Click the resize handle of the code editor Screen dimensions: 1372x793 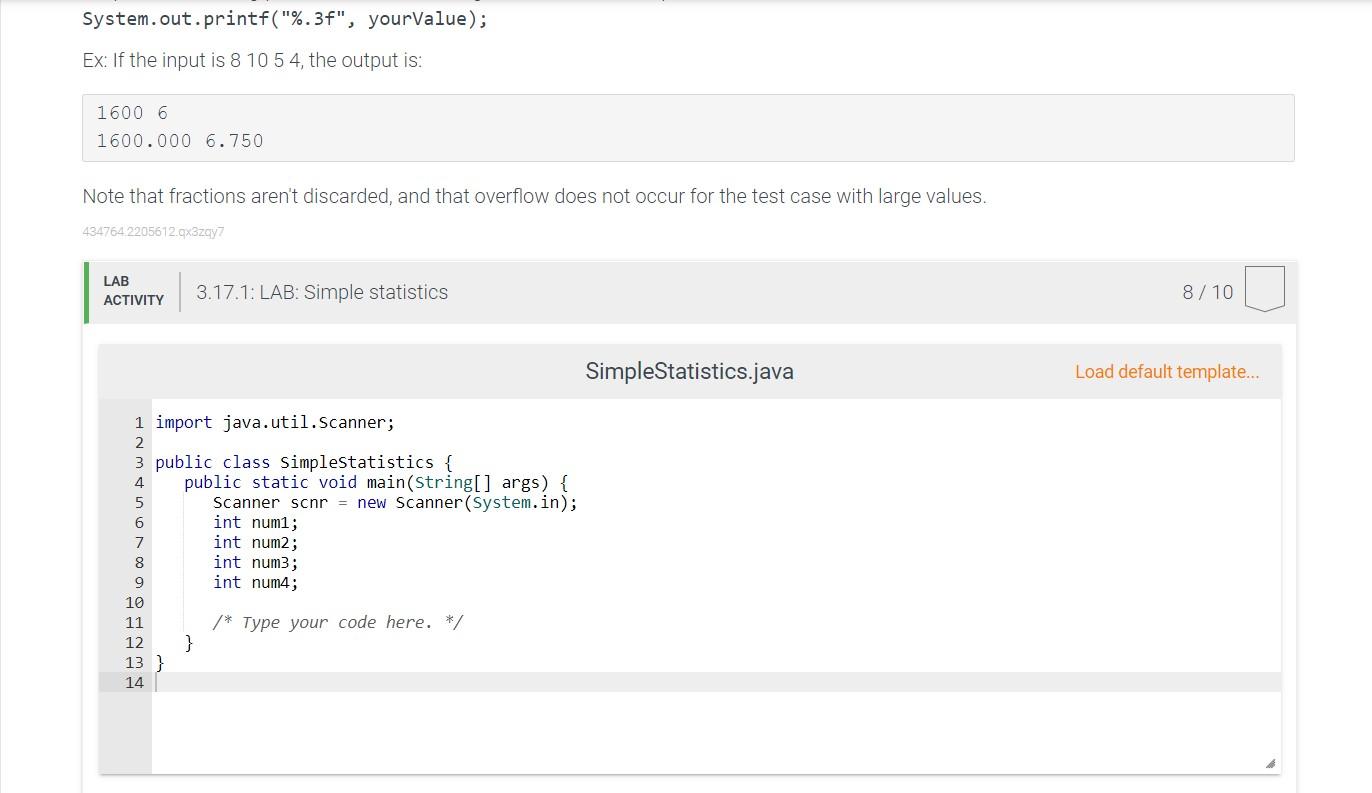(x=1268, y=761)
